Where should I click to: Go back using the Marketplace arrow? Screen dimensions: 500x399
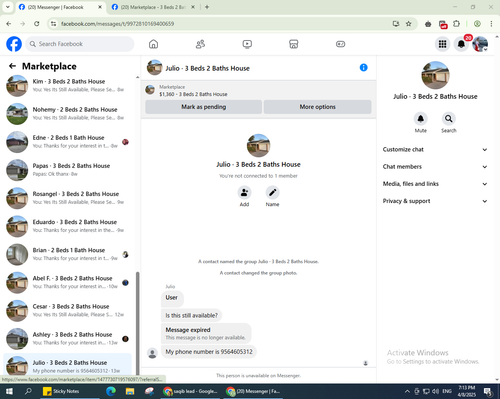pyautogui.click(x=12, y=66)
